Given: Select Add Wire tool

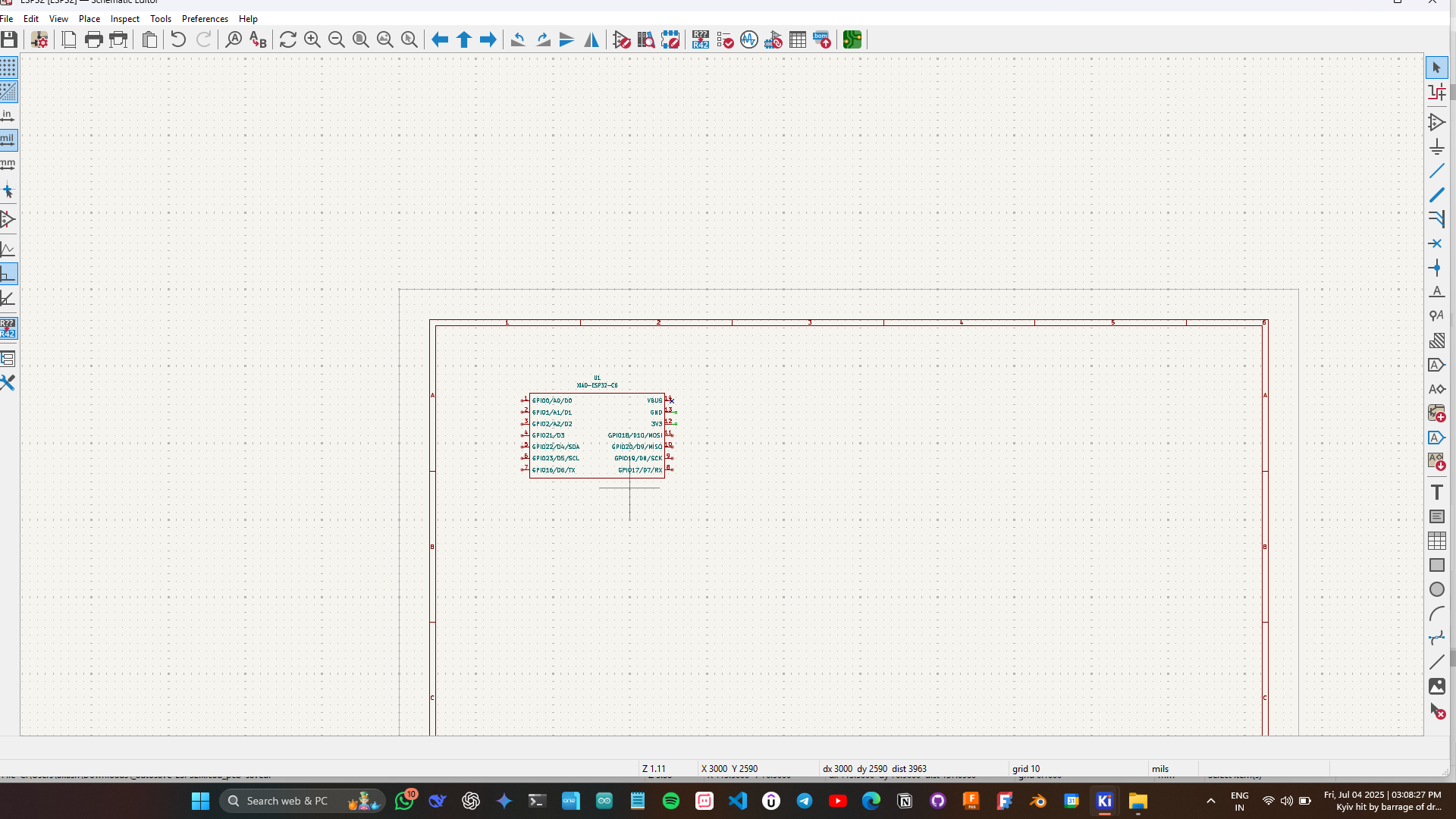Looking at the screenshot, I should (x=1436, y=171).
